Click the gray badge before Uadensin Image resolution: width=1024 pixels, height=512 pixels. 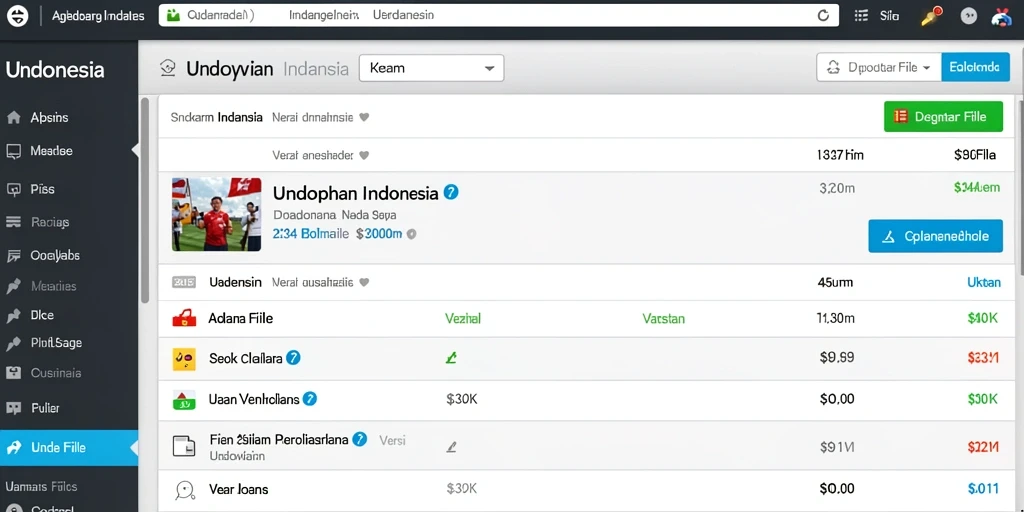(184, 283)
